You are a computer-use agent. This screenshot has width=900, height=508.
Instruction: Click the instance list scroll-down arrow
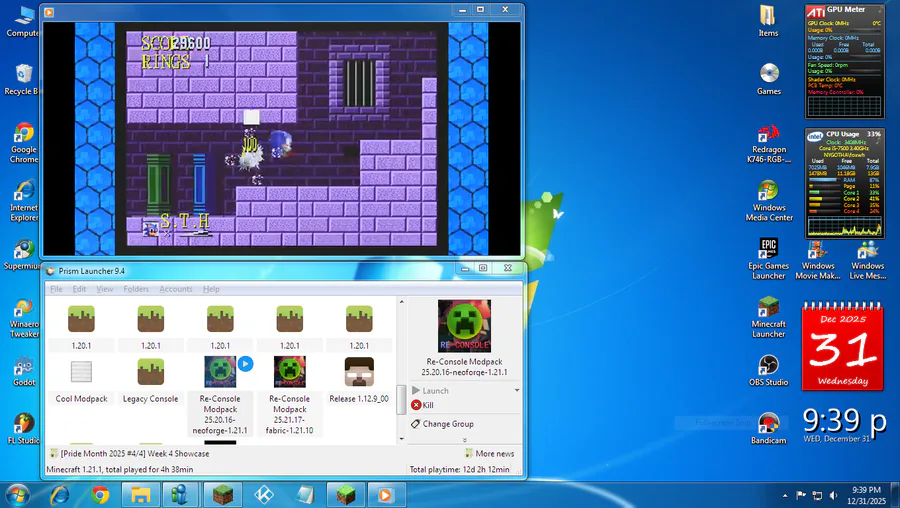point(401,439)
